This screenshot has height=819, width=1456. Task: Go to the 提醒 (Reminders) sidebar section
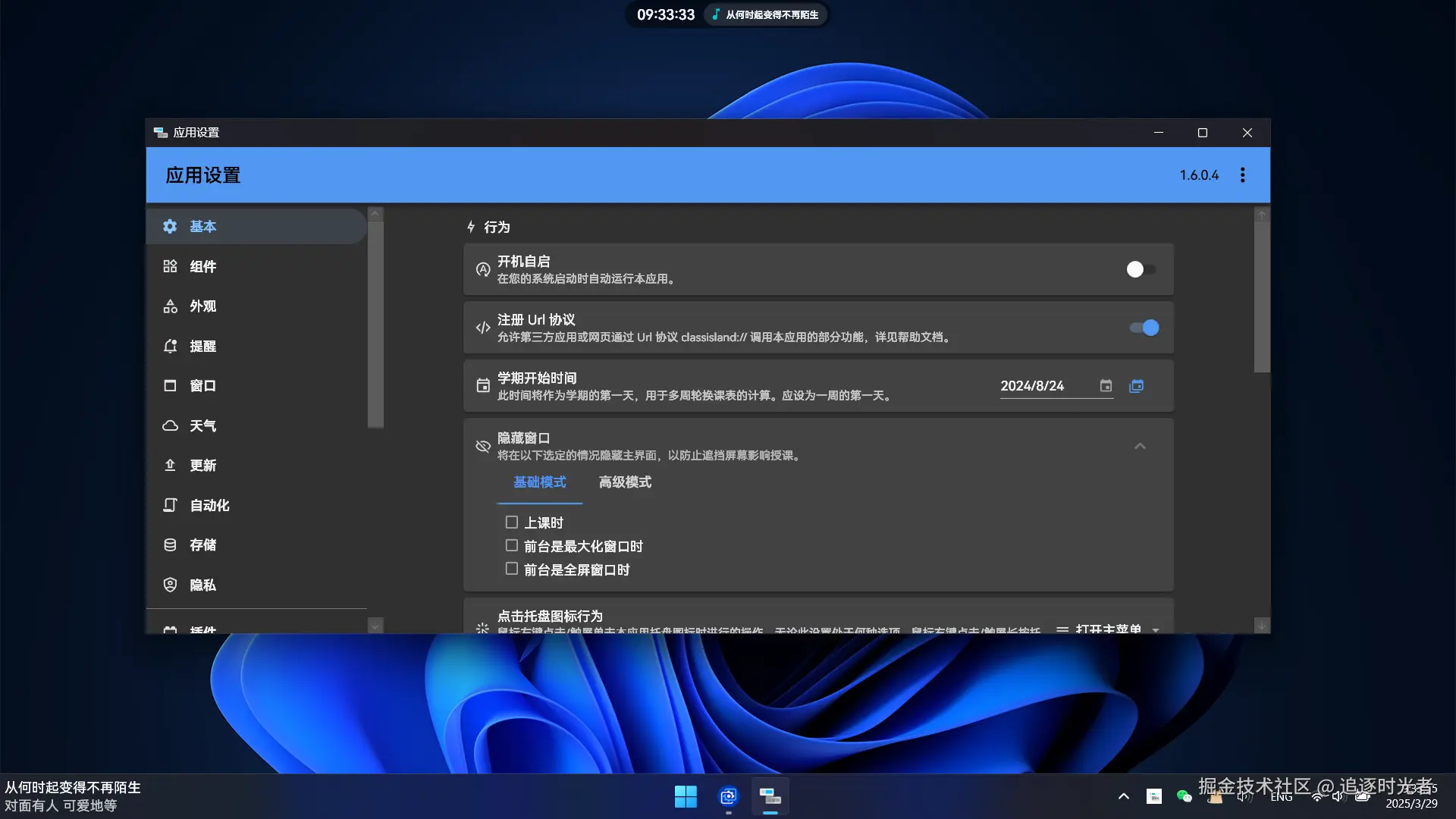coord(202,346)
